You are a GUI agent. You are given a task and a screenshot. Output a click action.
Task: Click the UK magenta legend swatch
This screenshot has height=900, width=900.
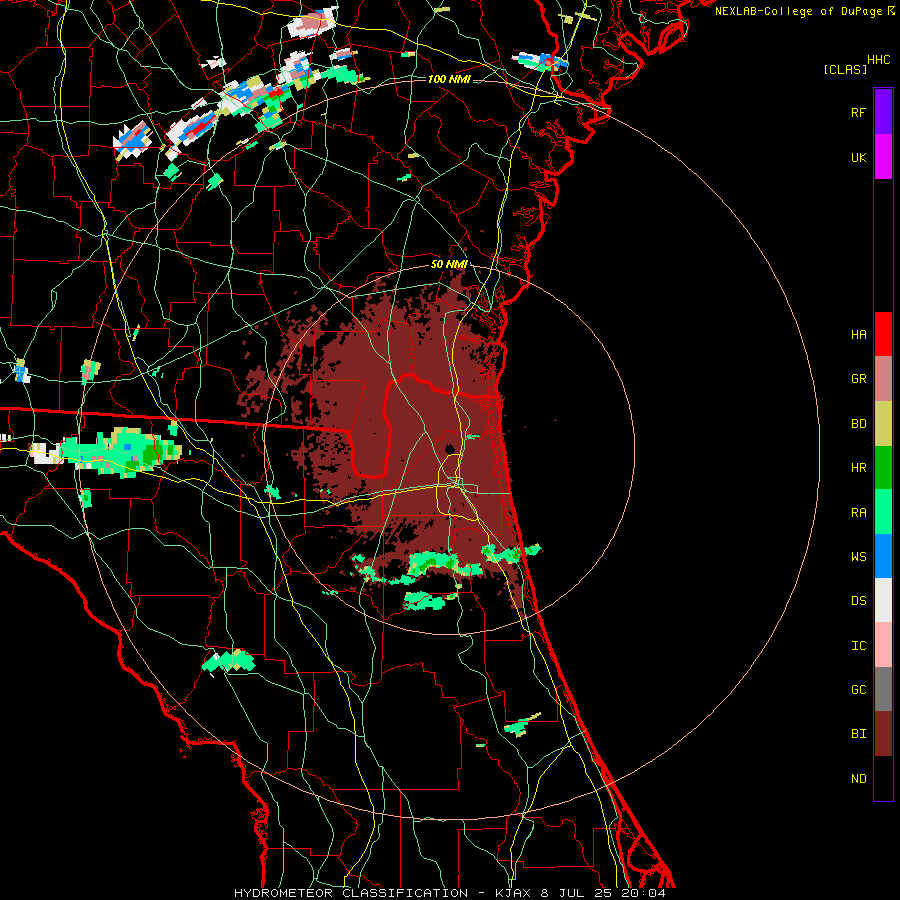point(883,157)
